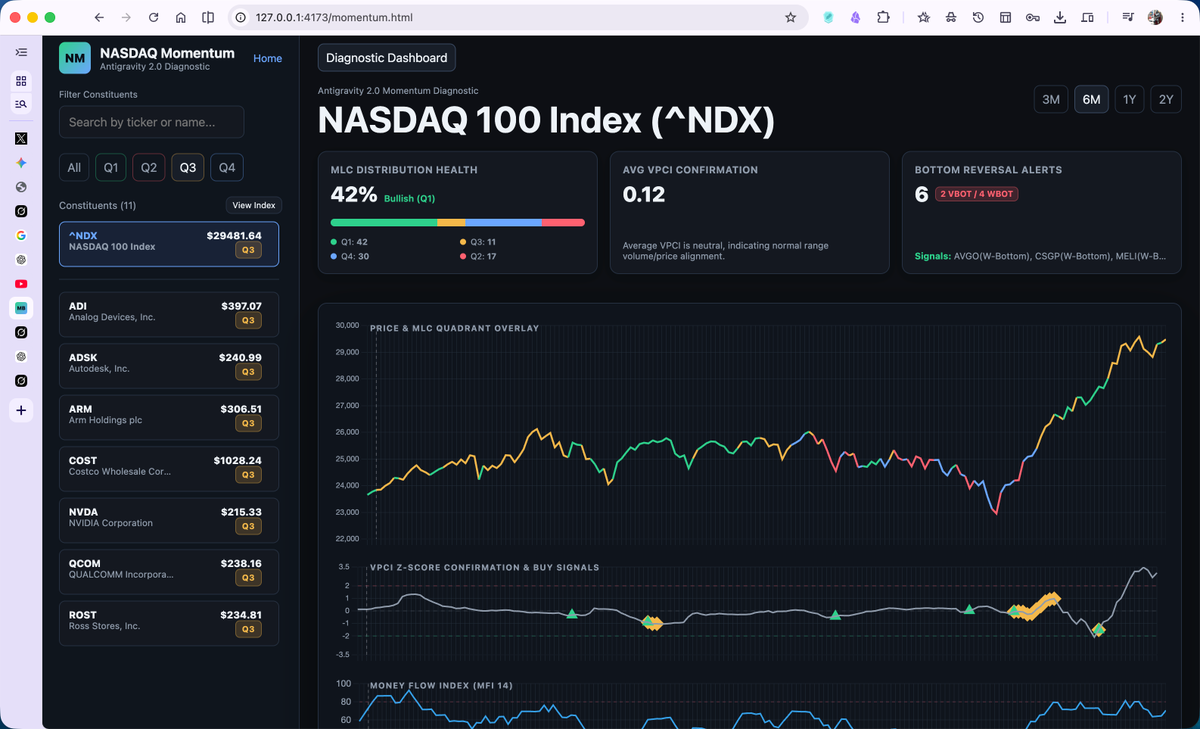Click the red segment of distribution bar

tap(563, 222)
